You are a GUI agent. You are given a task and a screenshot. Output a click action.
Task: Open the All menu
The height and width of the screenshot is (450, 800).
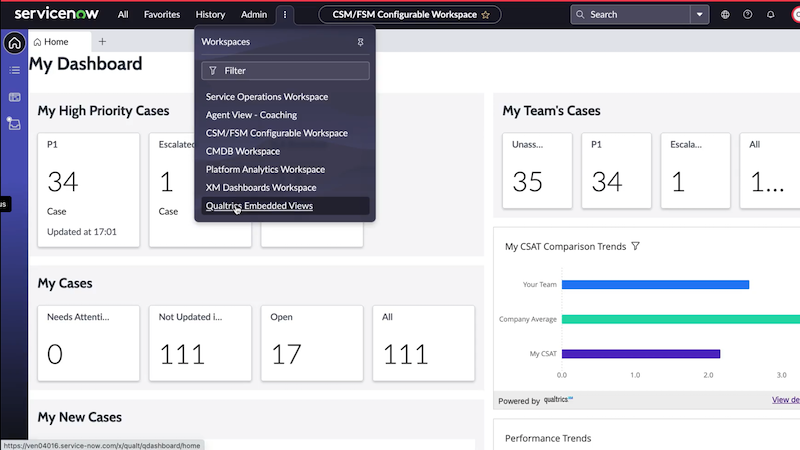123,15
